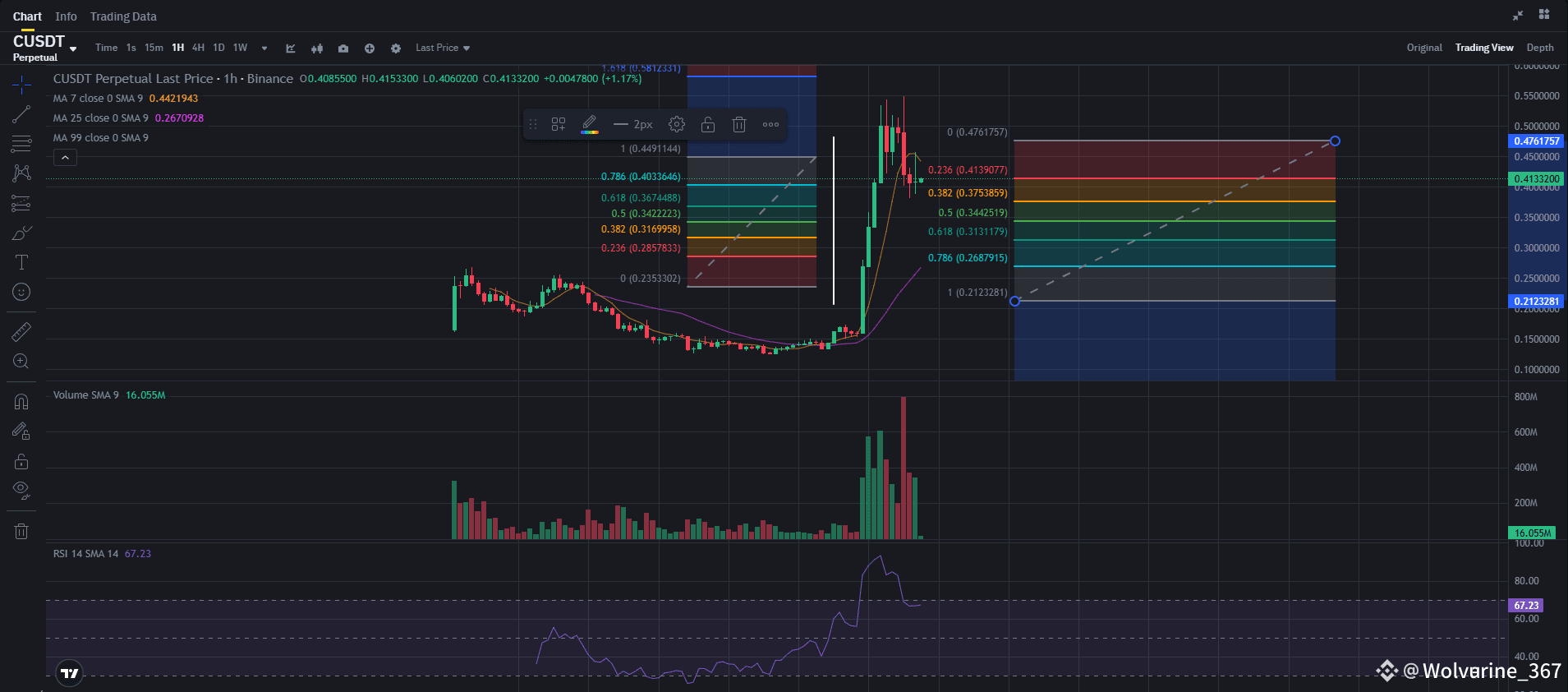Set interval to 4H

click(198, 48)
